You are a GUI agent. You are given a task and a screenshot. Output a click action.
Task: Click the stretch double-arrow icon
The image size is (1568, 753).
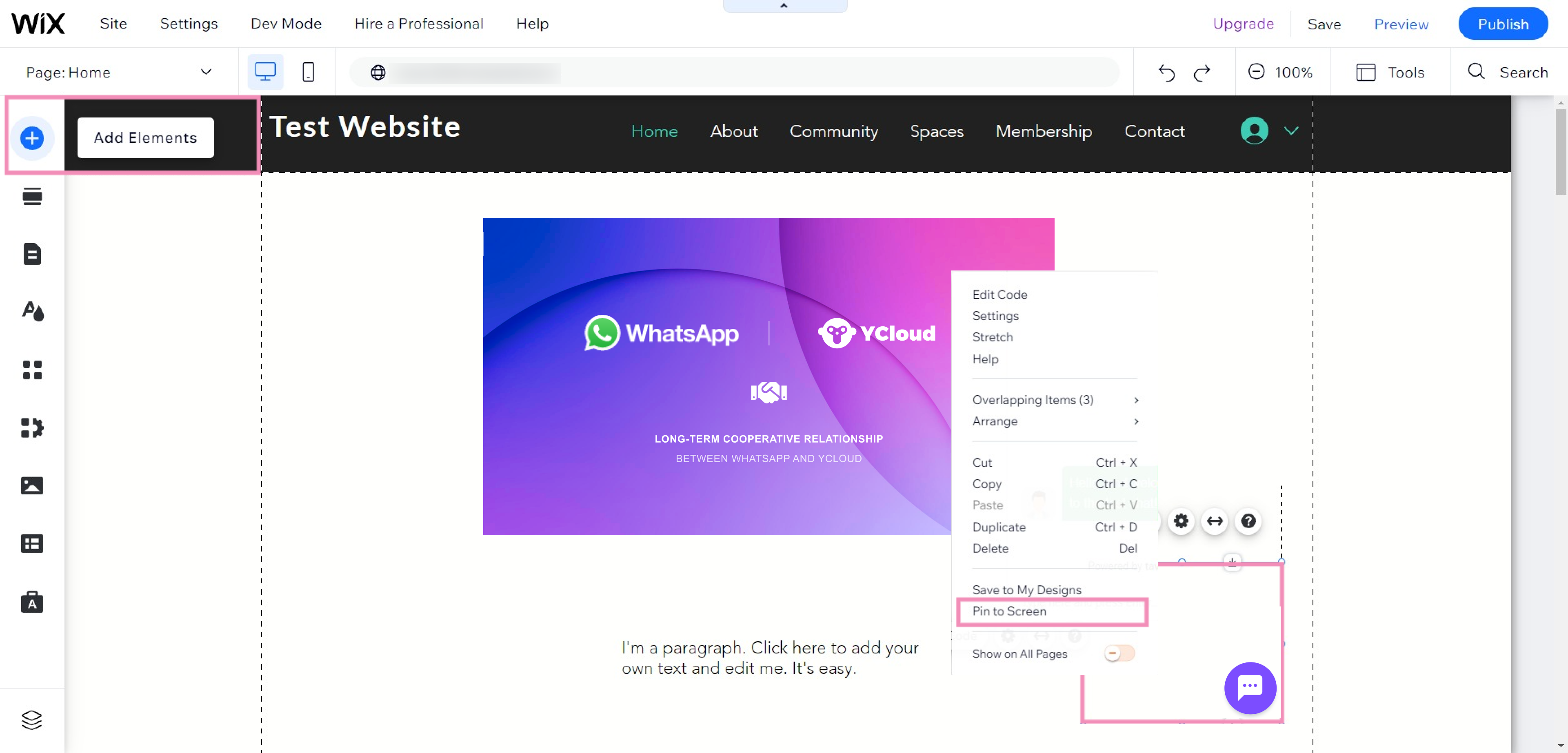(1214, 520)
